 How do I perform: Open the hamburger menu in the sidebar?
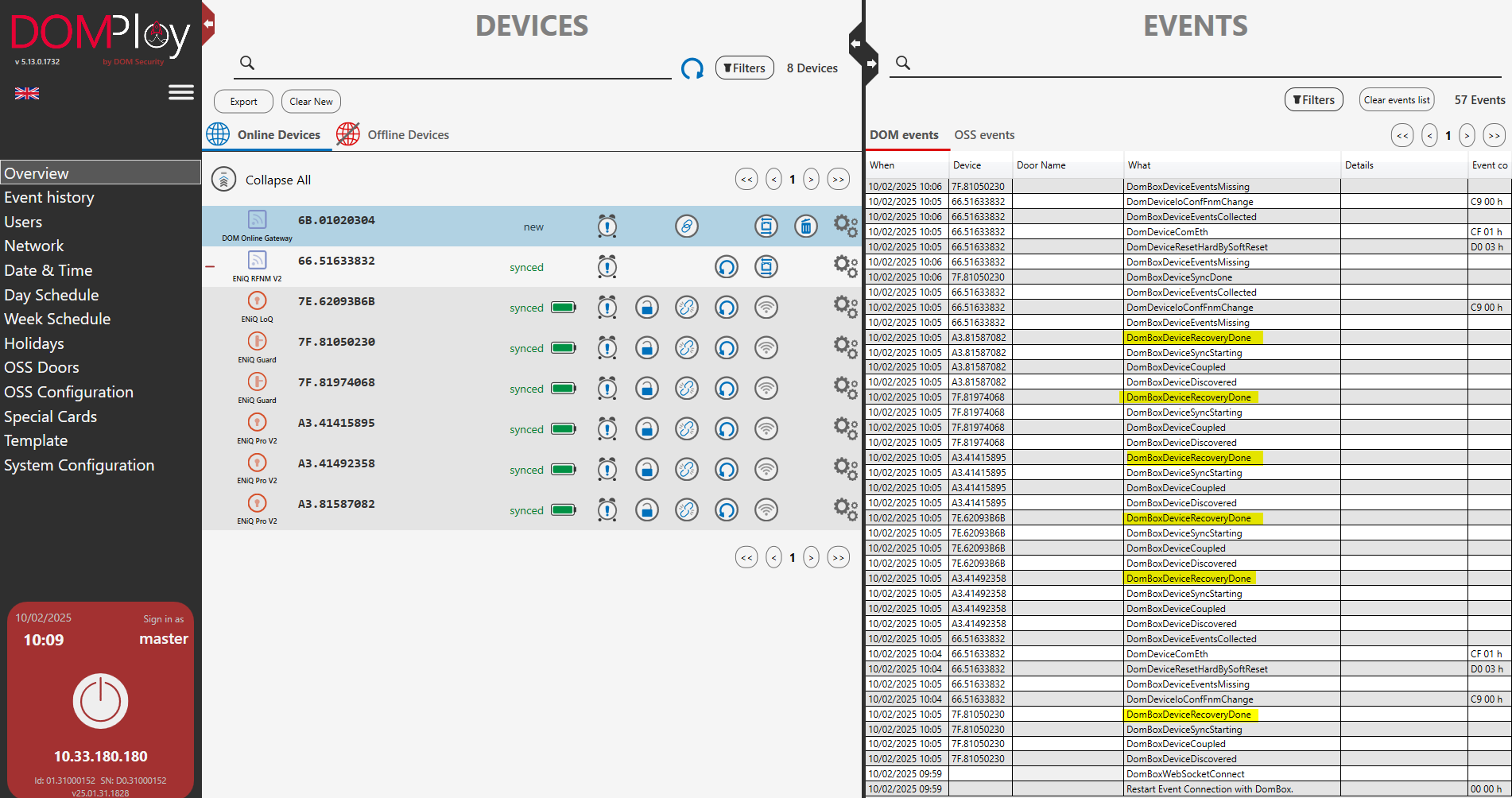(x=181, y=93)
